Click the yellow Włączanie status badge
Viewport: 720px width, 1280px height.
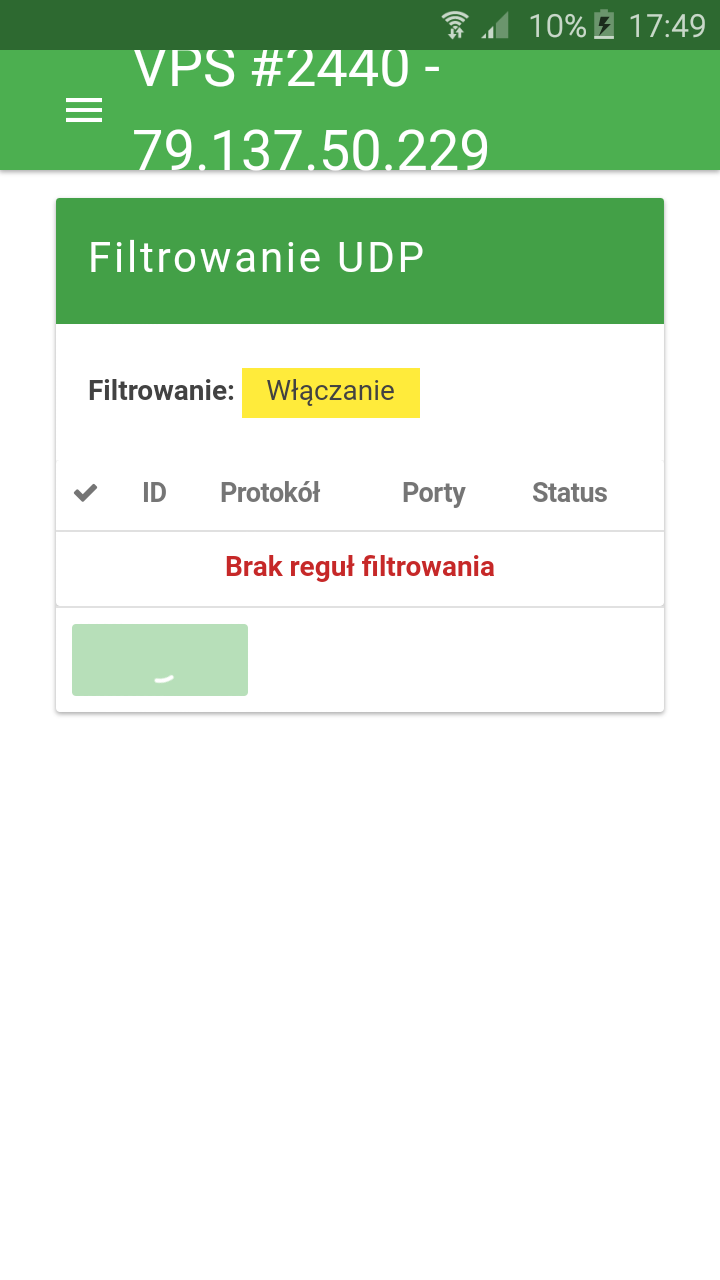pyautogui.click(x=331, y=391)
